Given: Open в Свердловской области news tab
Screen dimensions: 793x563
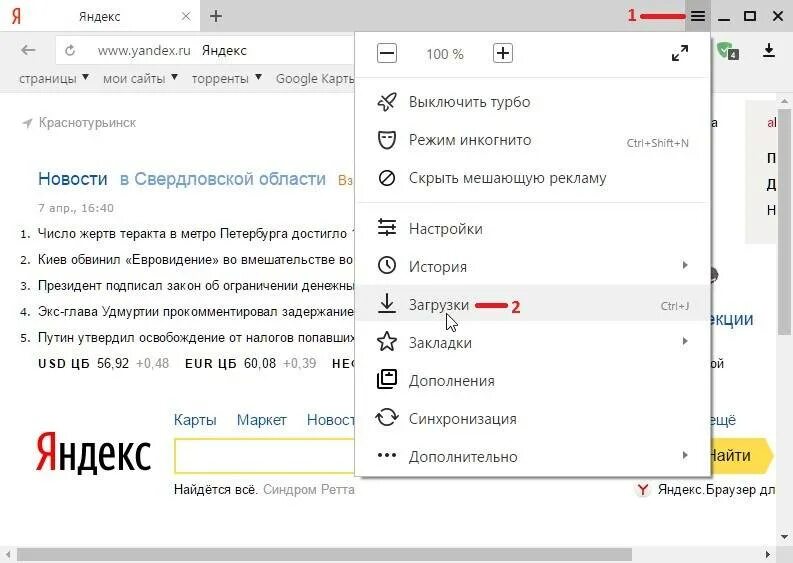Looking at the screenshot, I should [223, 179].
